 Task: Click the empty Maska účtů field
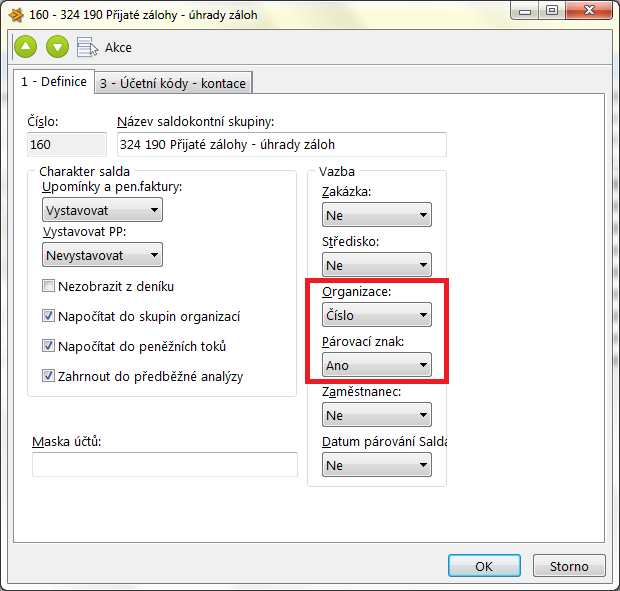[x=165, y=464]
